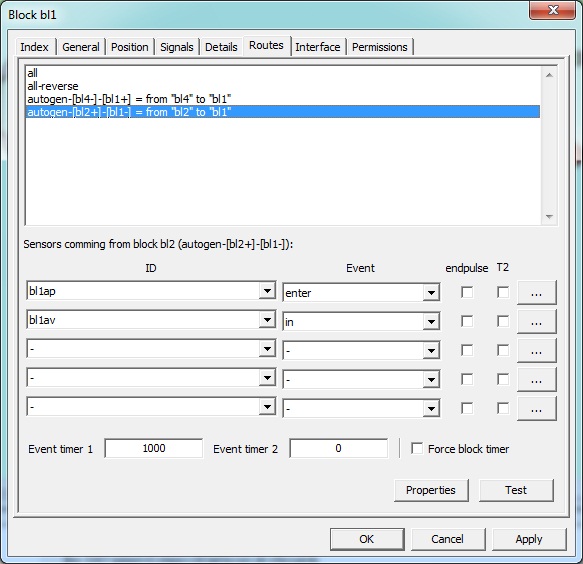Viewport: 583px width, 564px height.
Task: Select route from bl4 to bl1
Action: (129, 99)
